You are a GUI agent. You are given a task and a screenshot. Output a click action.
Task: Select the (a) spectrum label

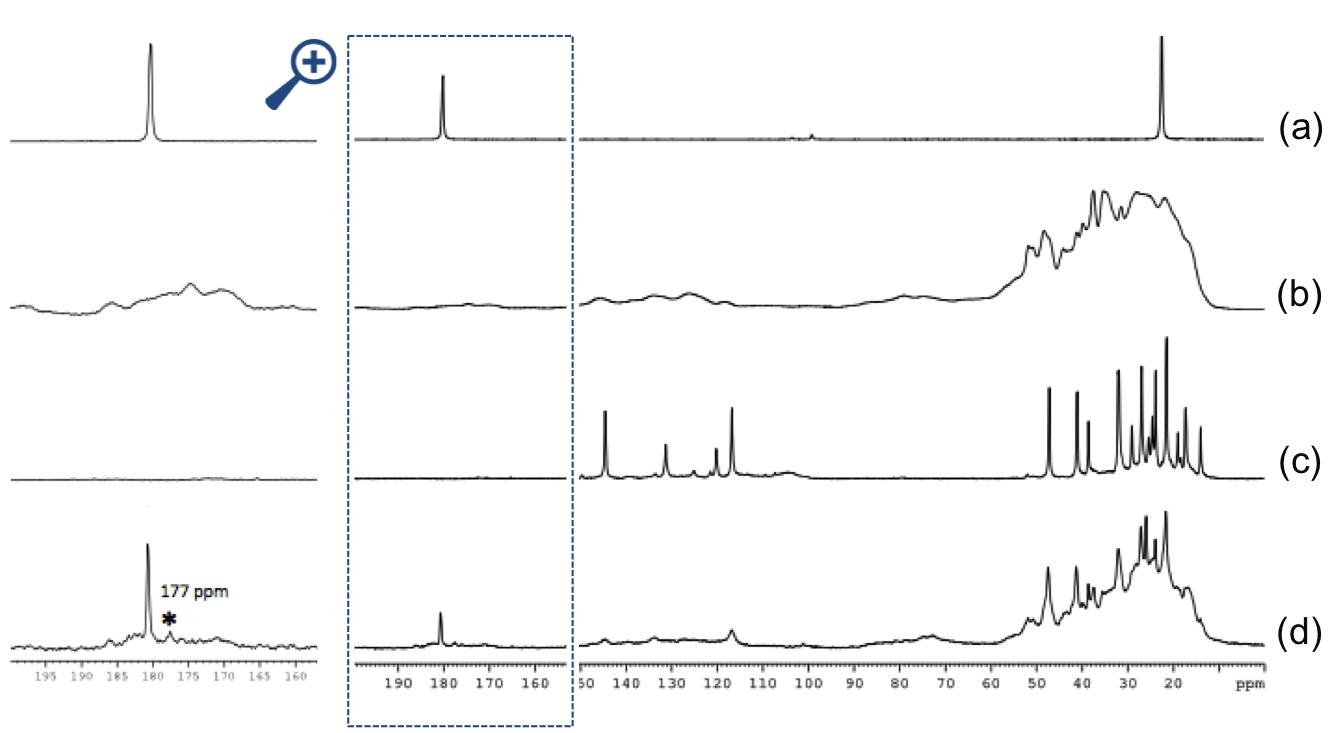[1299, 126]
